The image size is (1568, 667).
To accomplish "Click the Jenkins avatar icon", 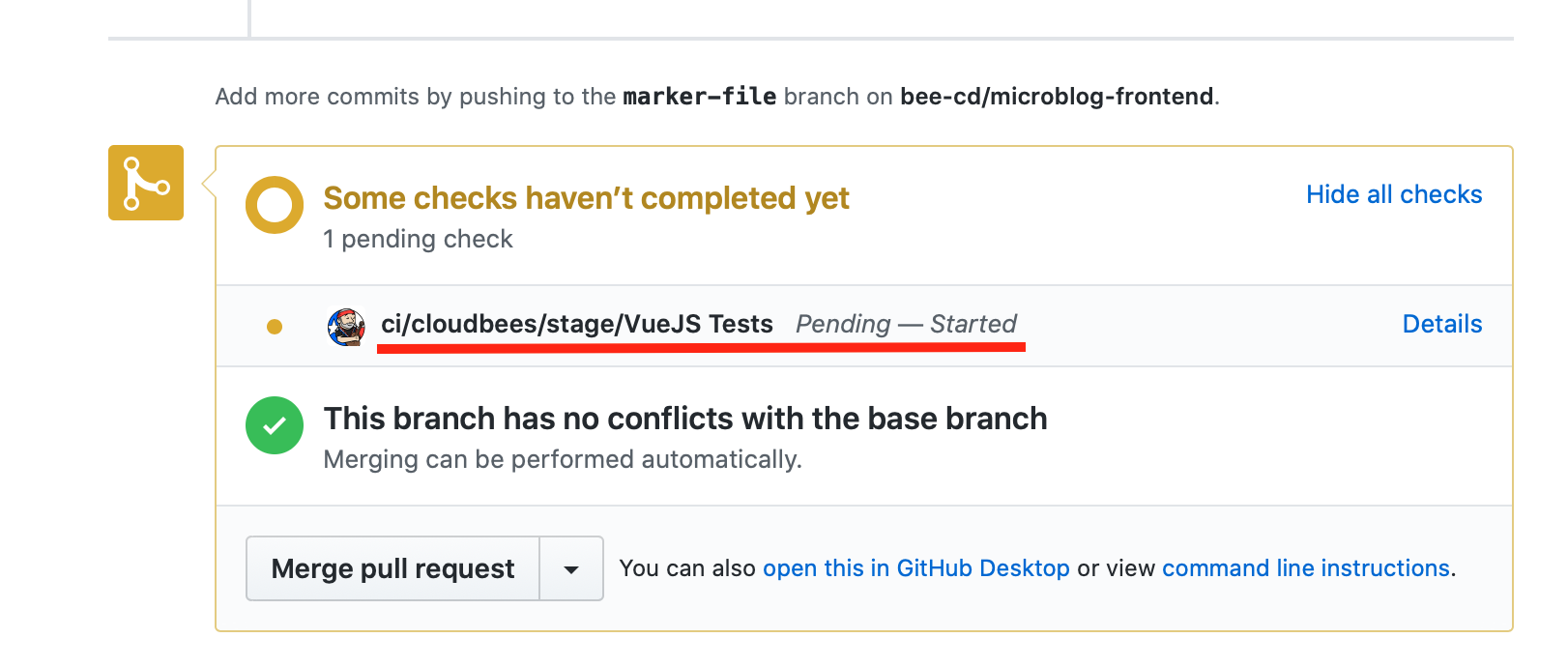I will tap(346, 327).
